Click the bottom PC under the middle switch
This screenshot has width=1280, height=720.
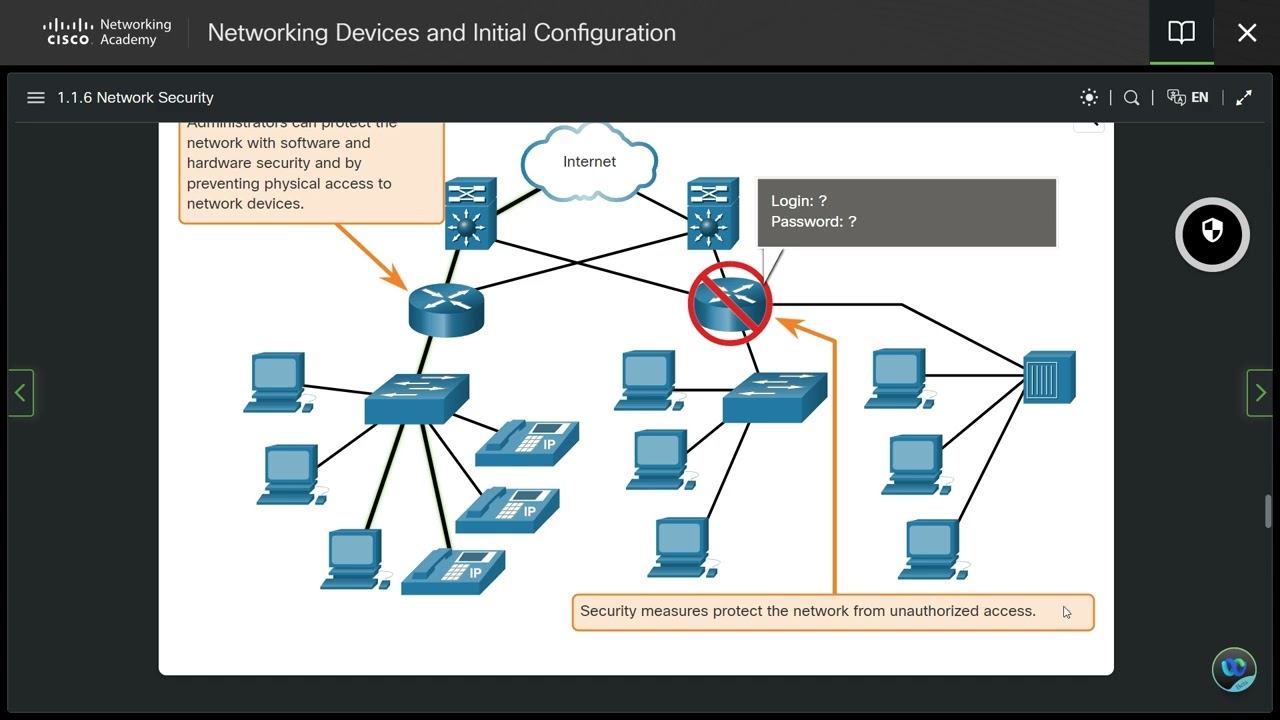click(682, 546)
